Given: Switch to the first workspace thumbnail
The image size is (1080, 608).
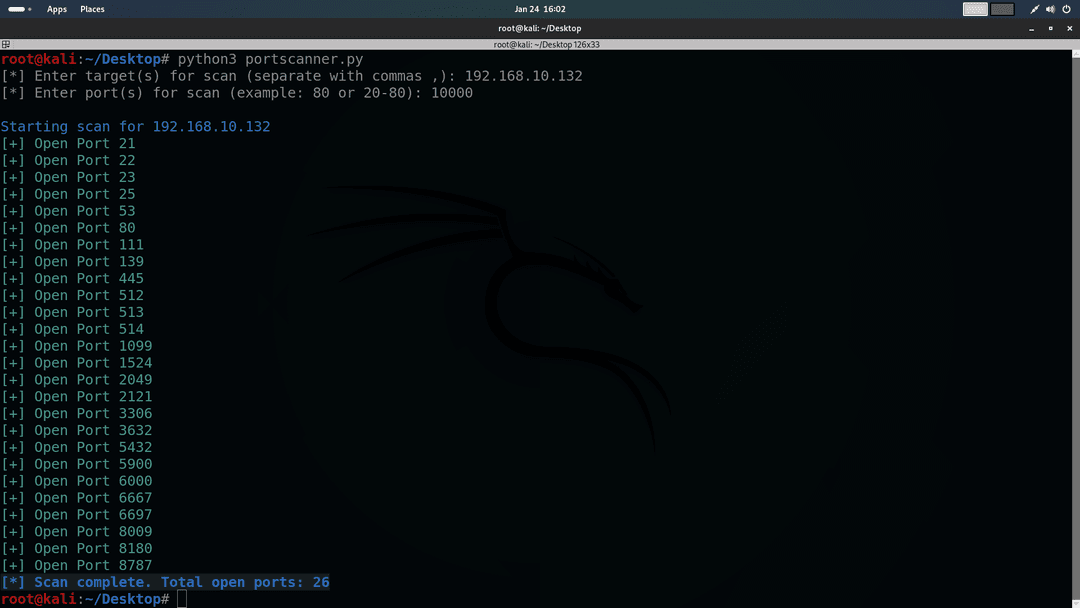Looking at the screenshot, I should pos(975,9).
